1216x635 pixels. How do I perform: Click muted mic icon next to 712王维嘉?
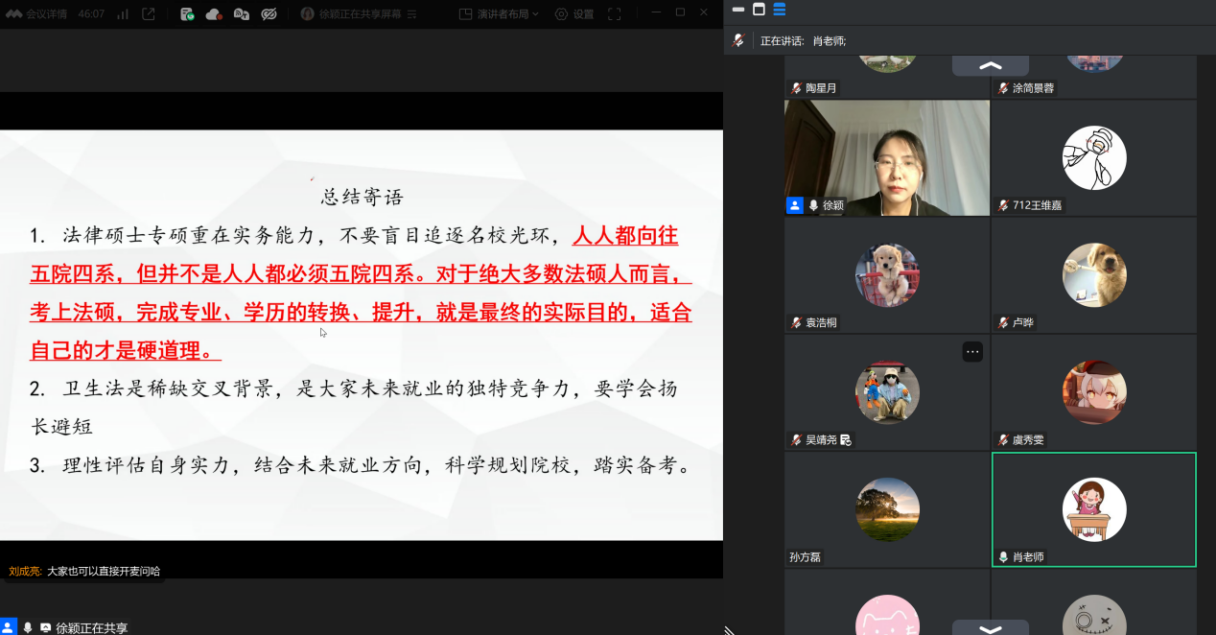[1003, 205]
